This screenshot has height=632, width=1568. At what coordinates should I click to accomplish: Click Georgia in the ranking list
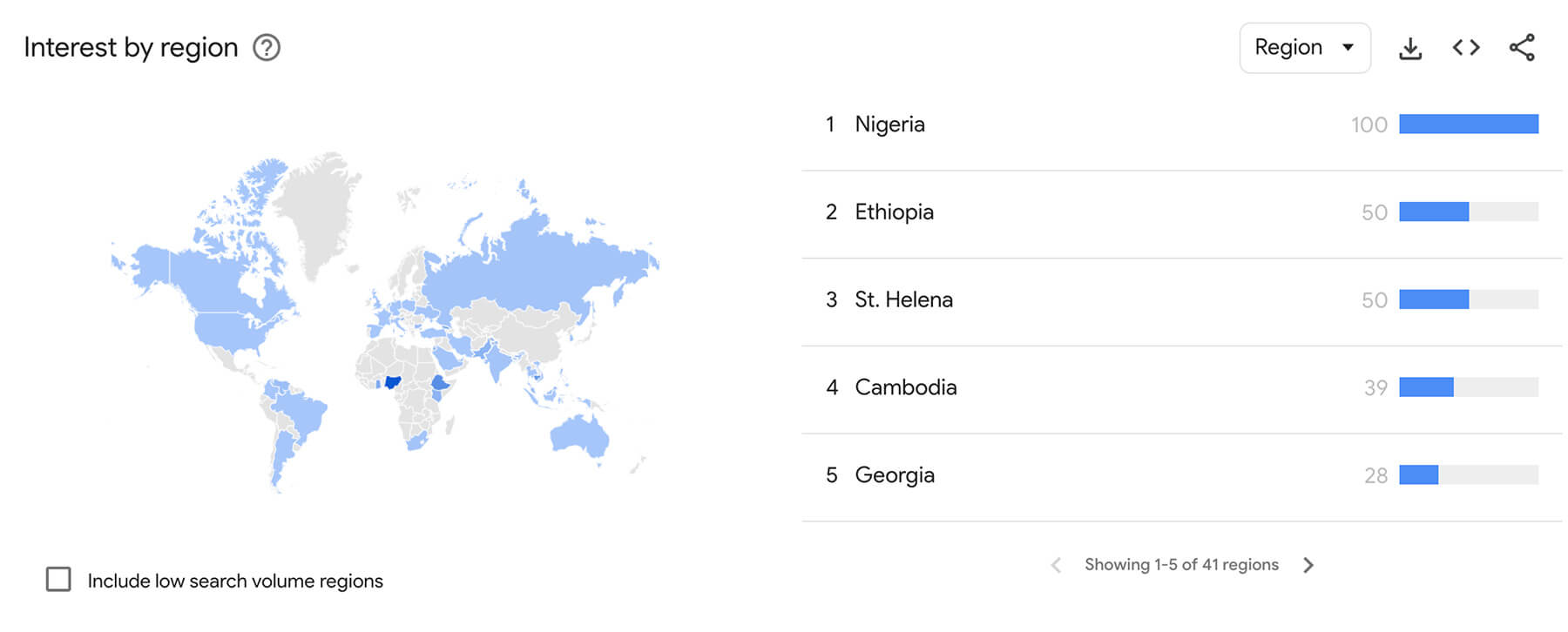click(x=894, y=475)
